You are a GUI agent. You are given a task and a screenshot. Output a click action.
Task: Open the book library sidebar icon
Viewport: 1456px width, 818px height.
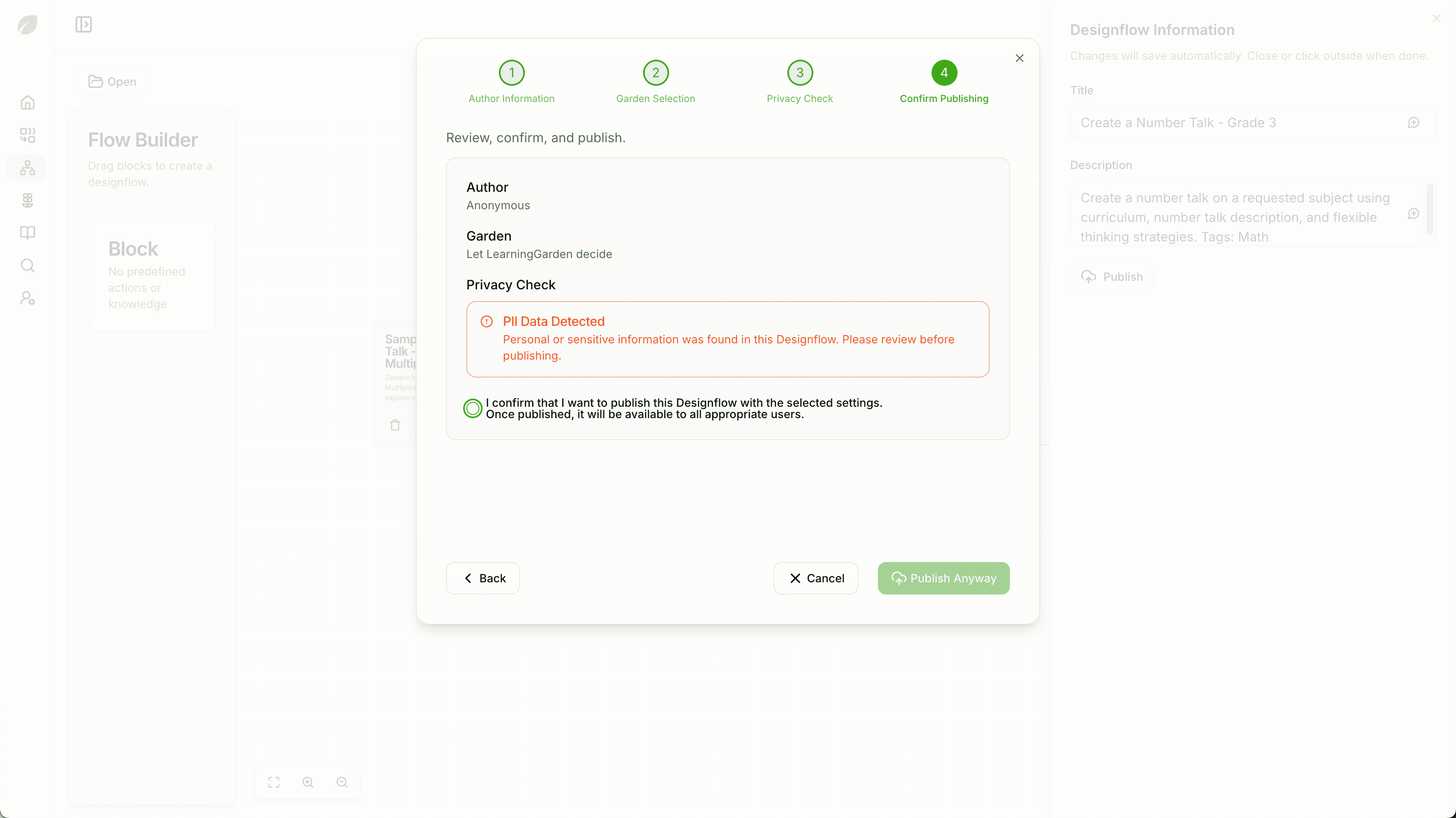coord(27,233)
